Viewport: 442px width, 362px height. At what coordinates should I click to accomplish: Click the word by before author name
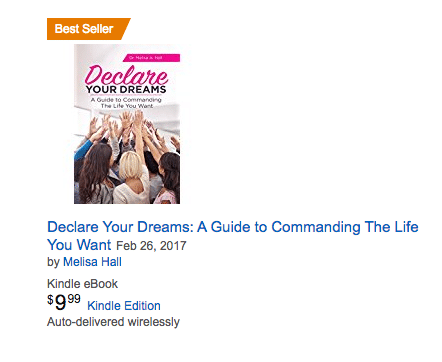point(53,262)
